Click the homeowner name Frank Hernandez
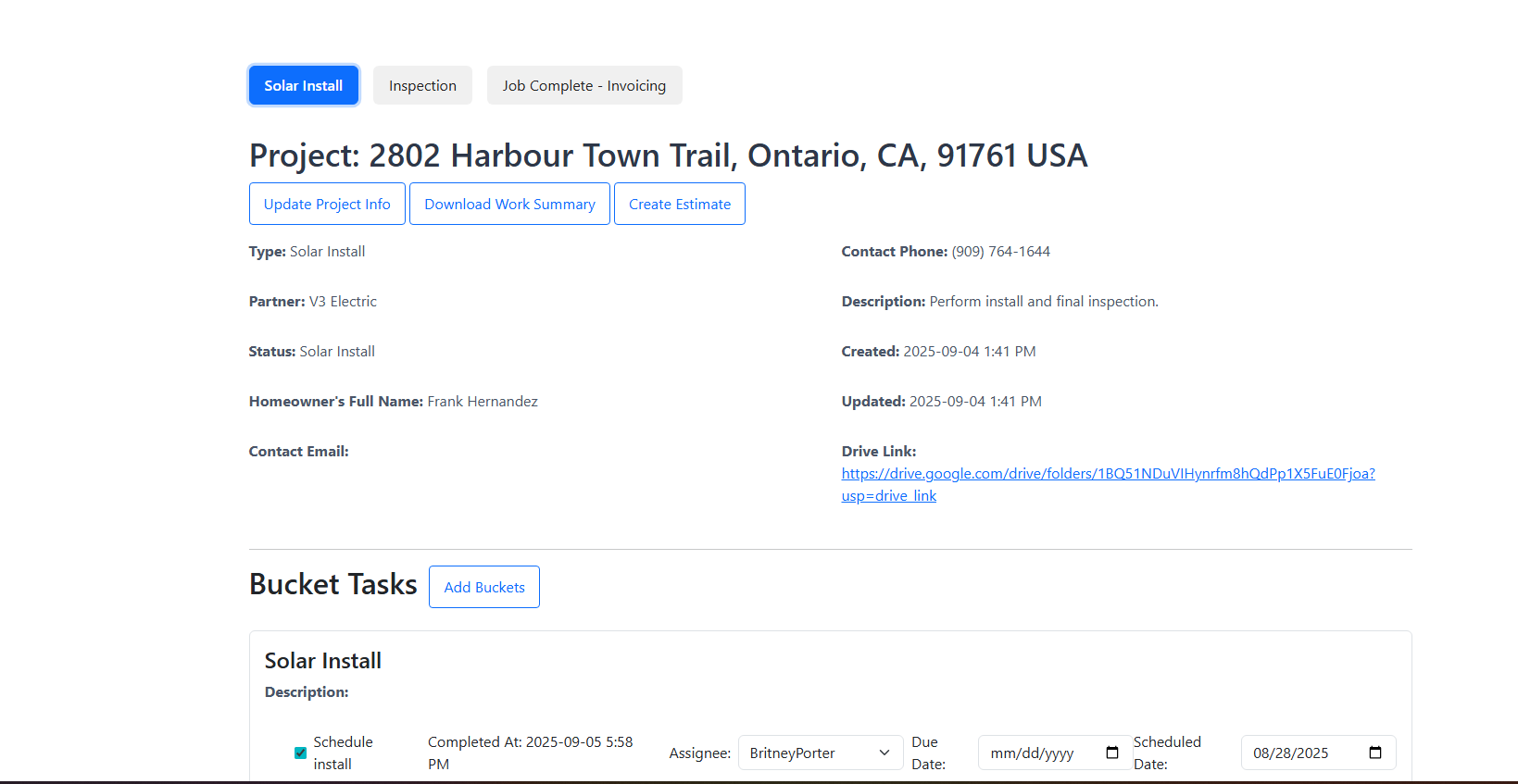 point(482,402)
